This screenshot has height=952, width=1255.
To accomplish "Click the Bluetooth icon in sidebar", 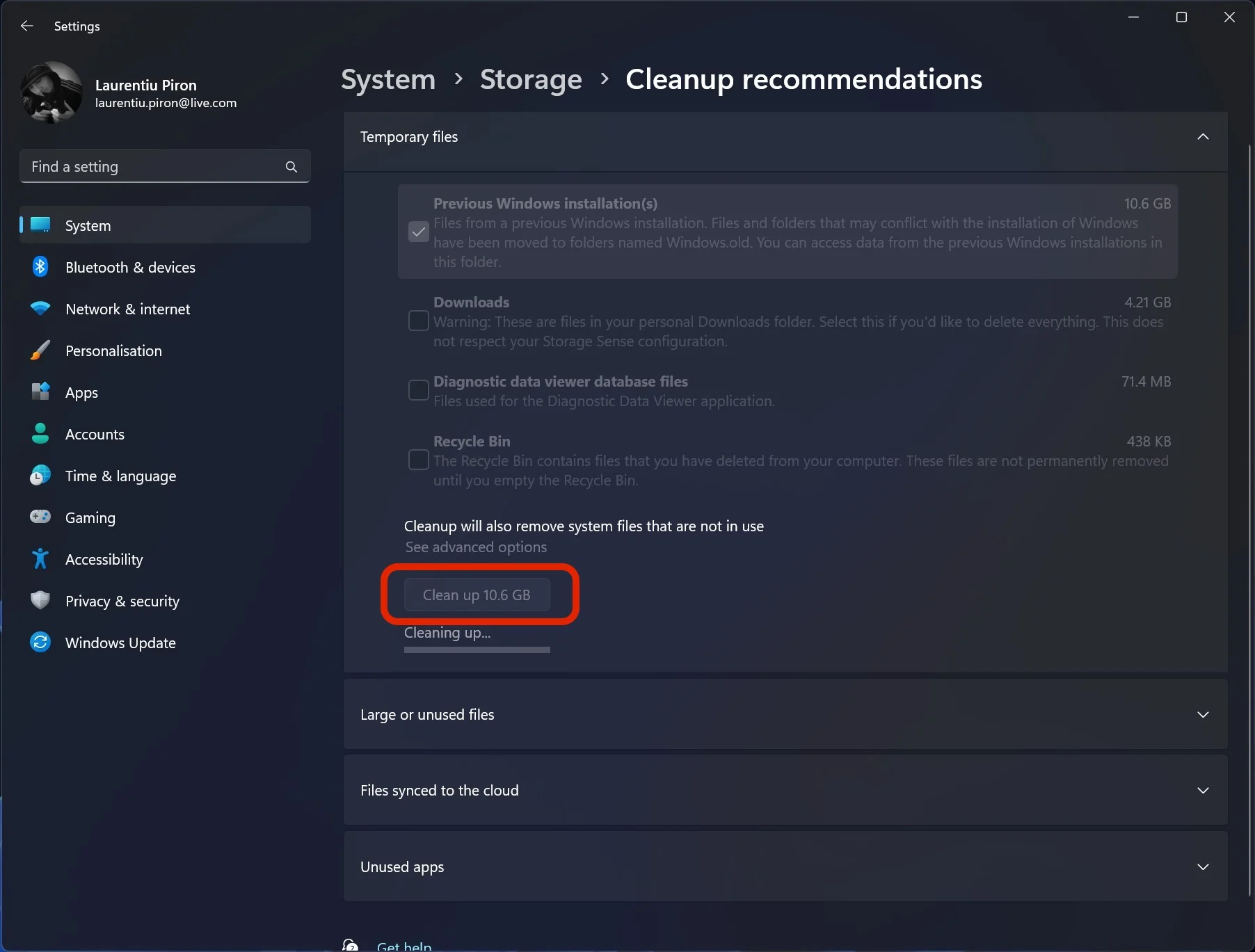I will click(x=40, y=266).
